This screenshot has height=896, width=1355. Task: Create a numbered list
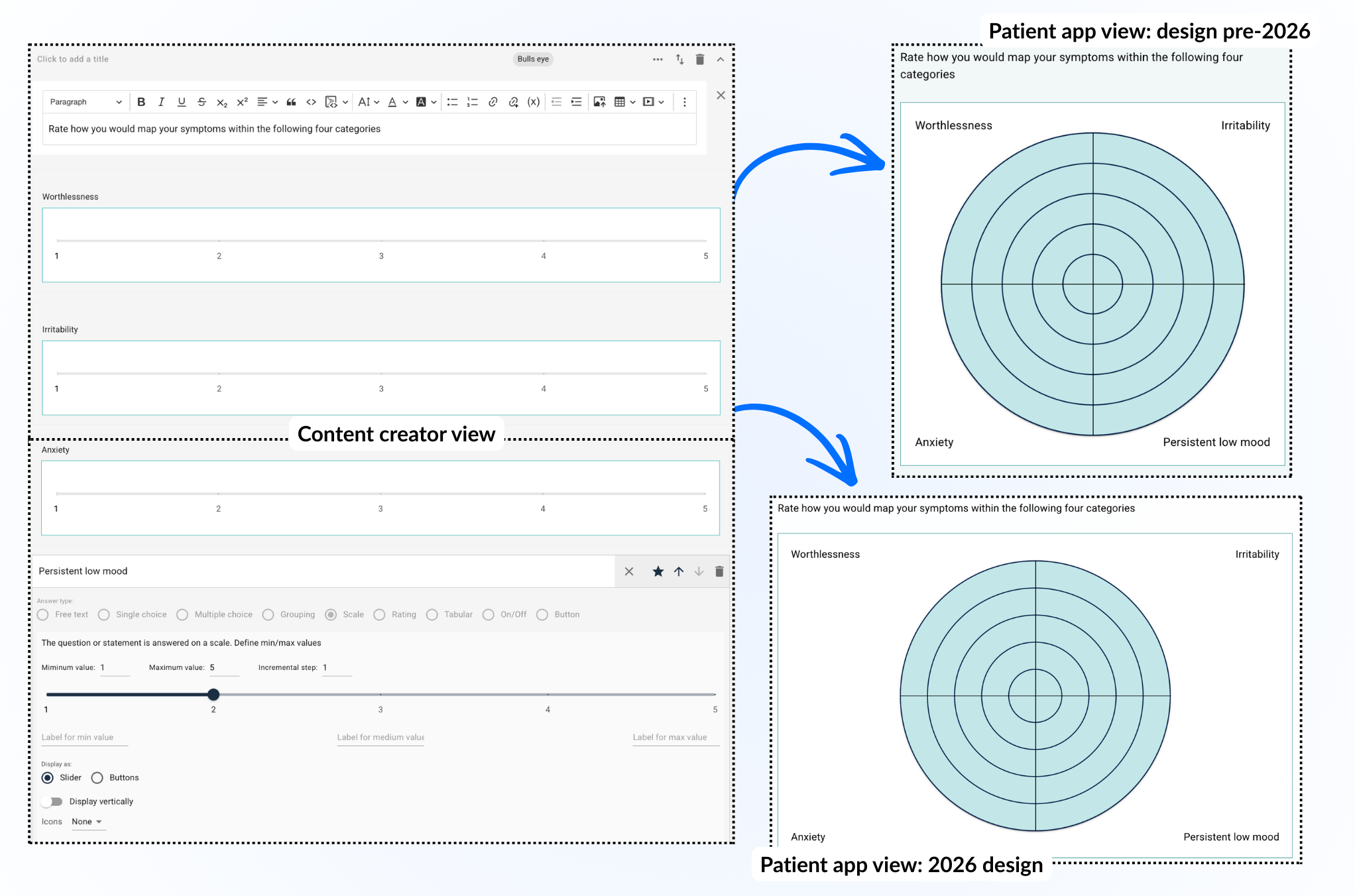[472, 102]
